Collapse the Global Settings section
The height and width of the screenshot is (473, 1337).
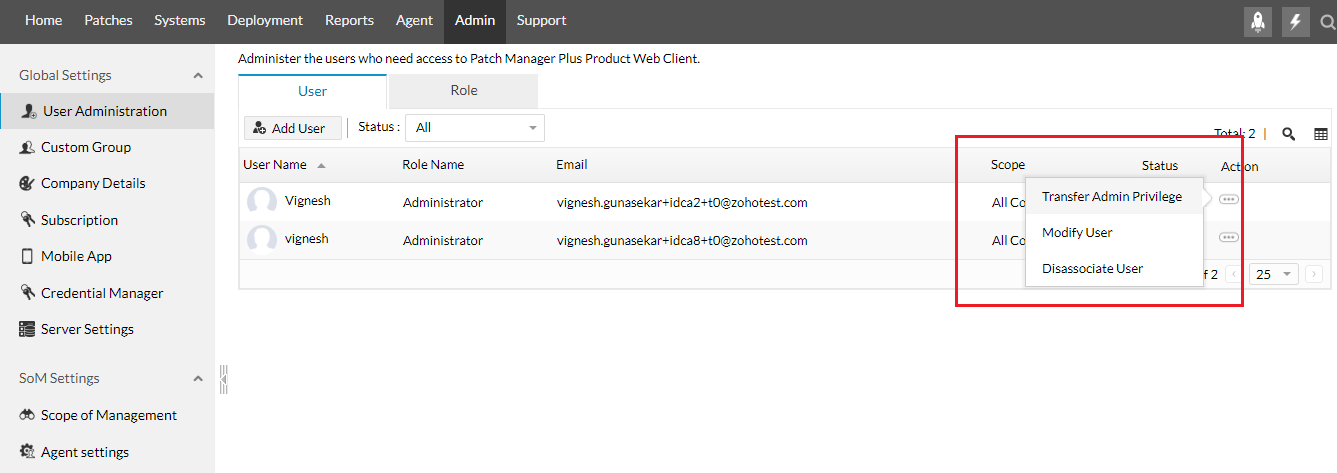point(198,76)
